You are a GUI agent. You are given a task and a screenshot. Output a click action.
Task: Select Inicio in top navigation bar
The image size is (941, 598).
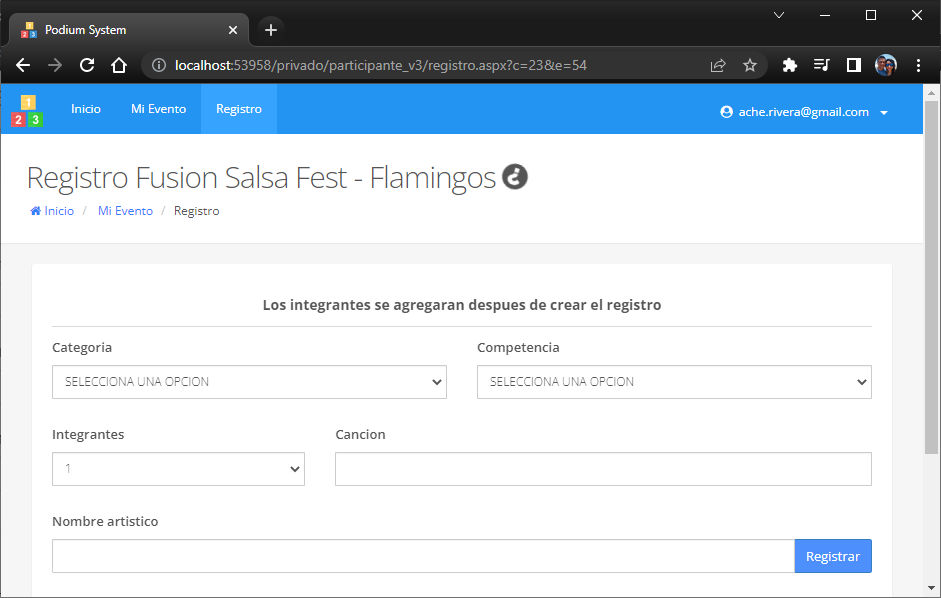[86, 109]
